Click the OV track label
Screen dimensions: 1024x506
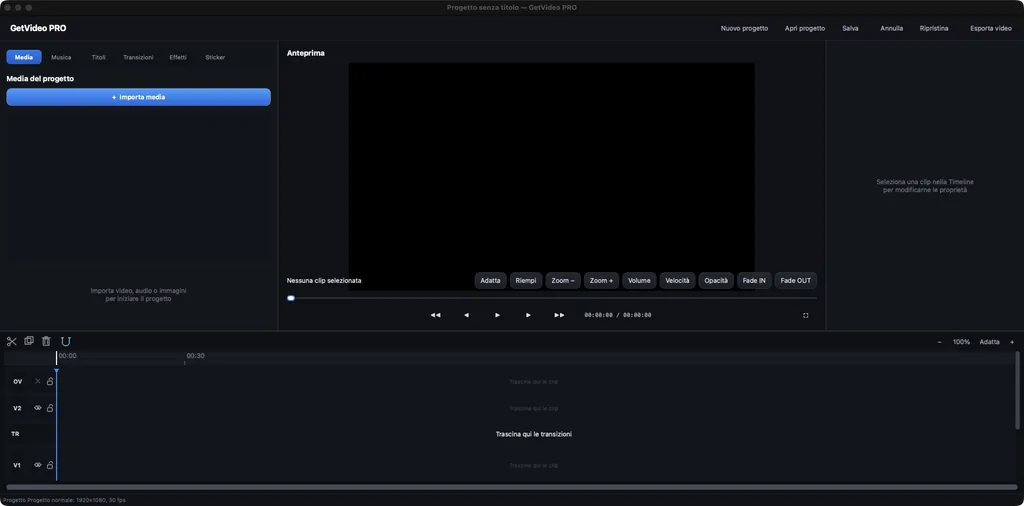(x=18, y=381)
